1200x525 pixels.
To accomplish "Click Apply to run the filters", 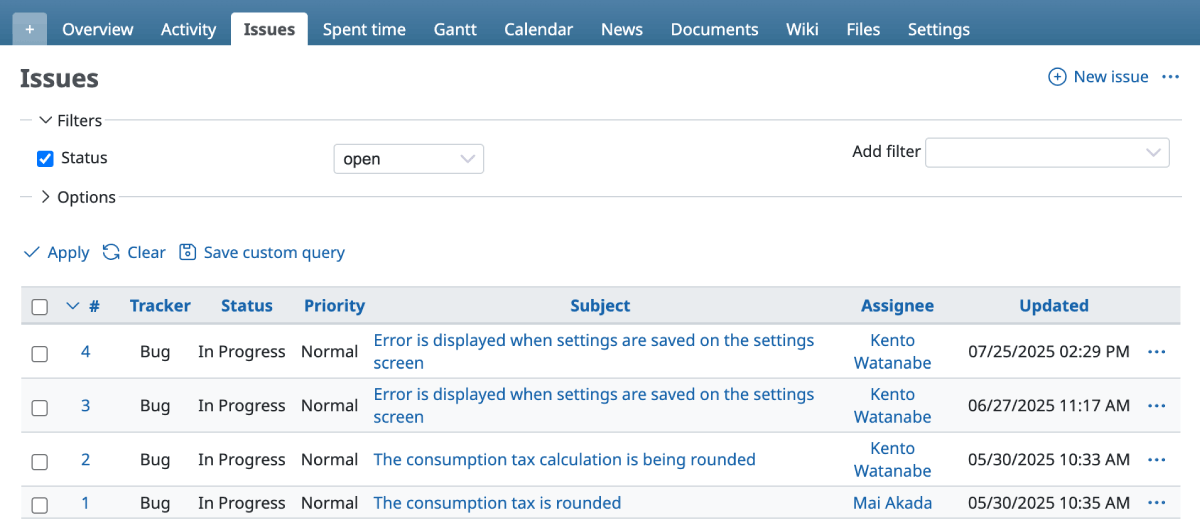I will [57, 252].
